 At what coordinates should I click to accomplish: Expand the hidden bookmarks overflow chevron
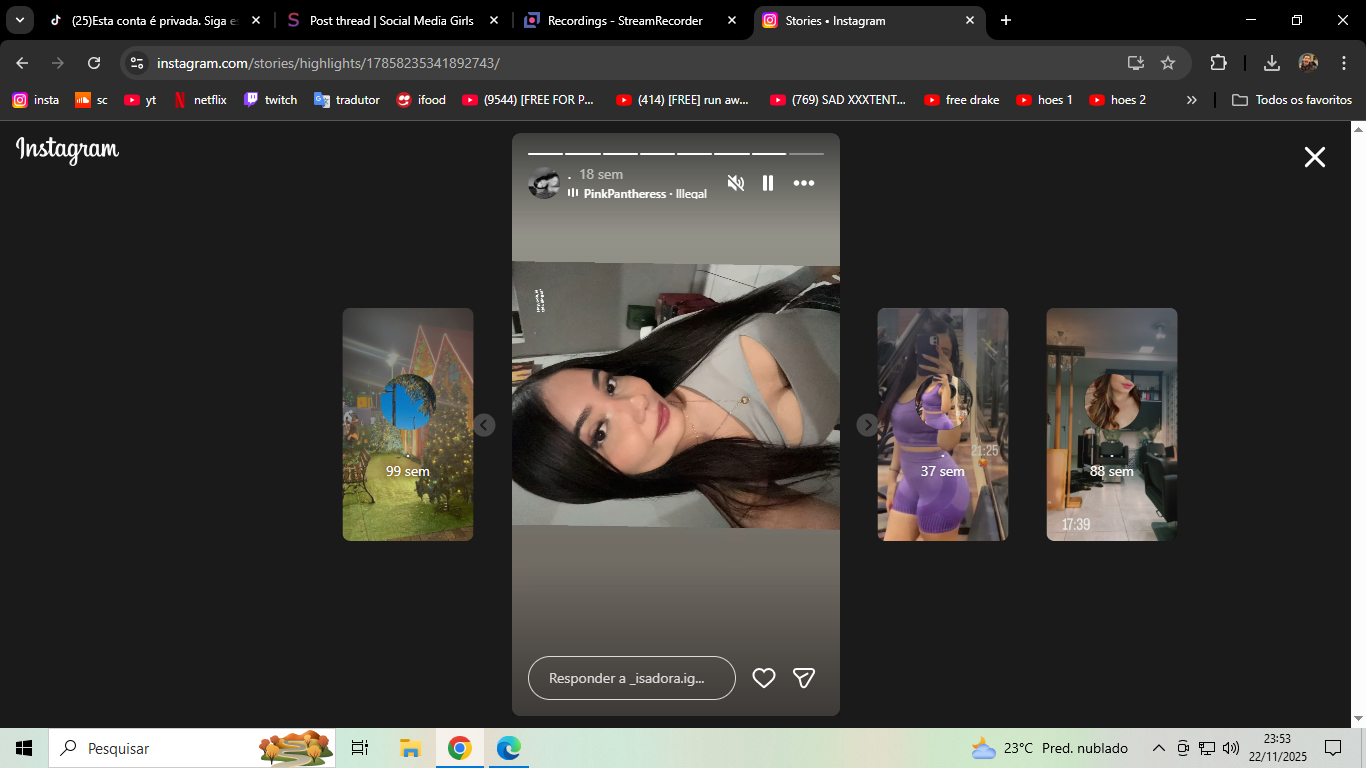coord(1191,100)
